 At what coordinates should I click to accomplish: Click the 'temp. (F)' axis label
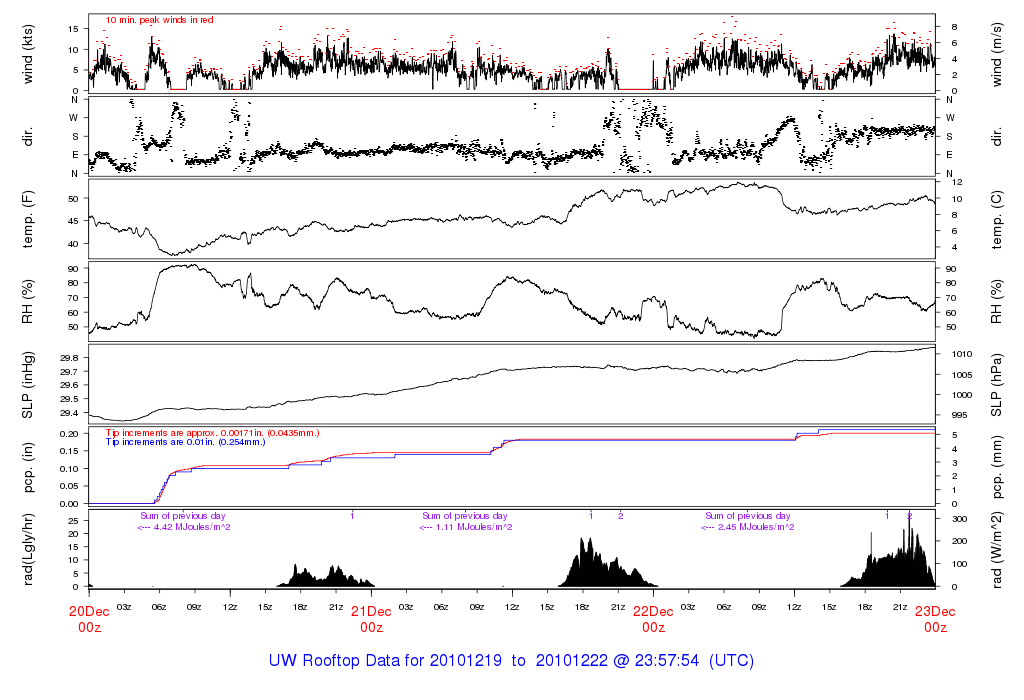[27, 219]
